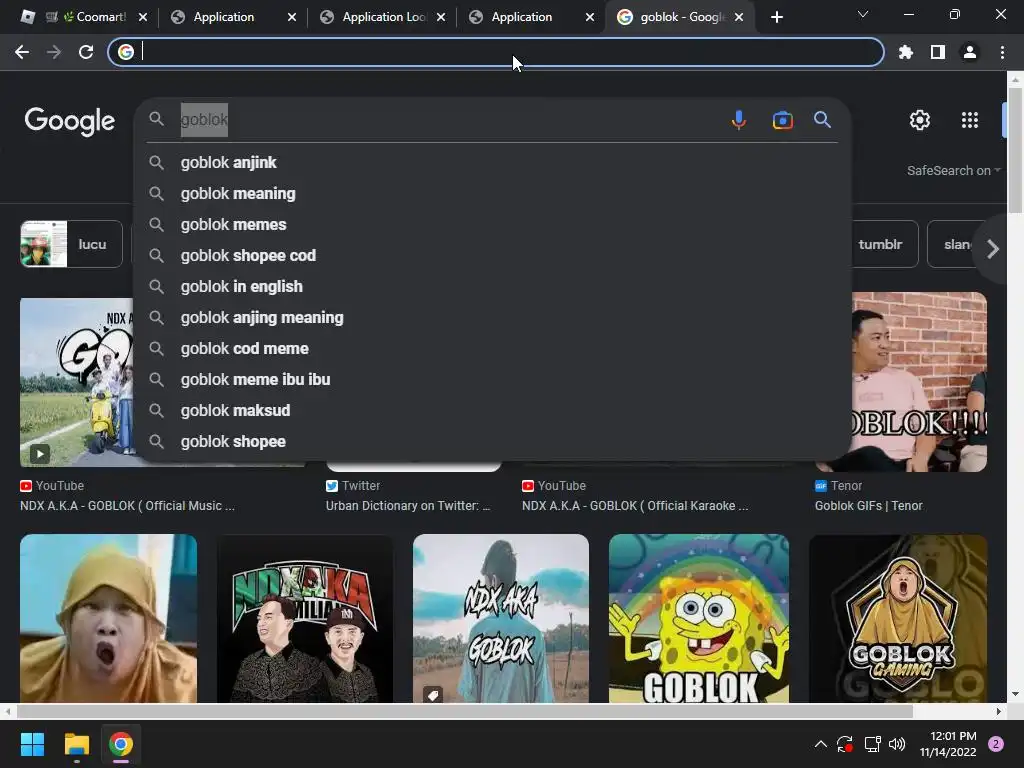
Task: Open the notification center badge
Action: click(x=996, y=744)
